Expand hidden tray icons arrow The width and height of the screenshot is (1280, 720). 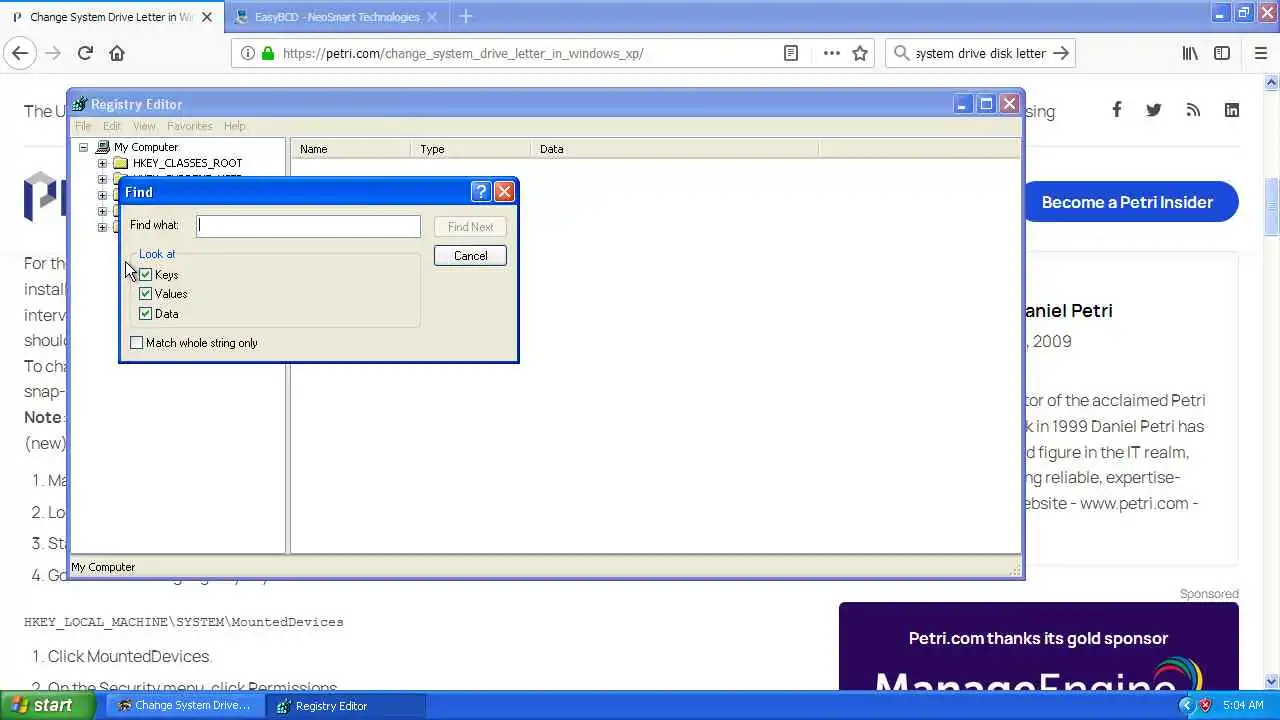click(x=1186, y=705)
